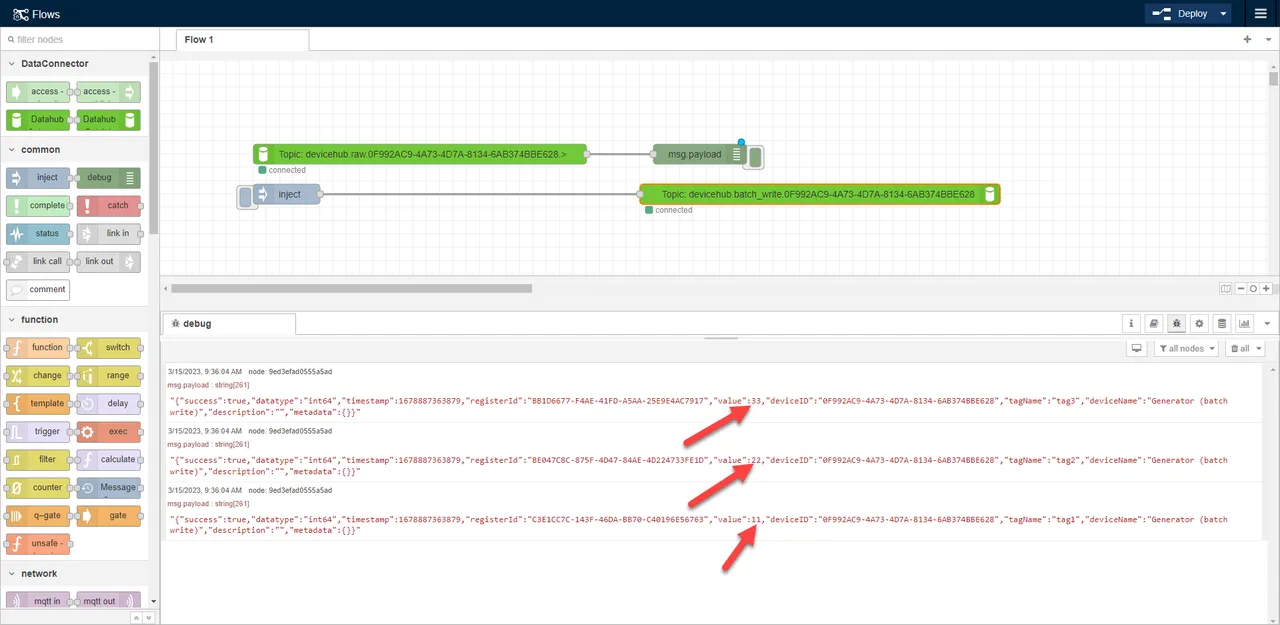This screenshot has height=625, width=1280.
Task: Trigger the inject node manually
Action: coord(243,196)
